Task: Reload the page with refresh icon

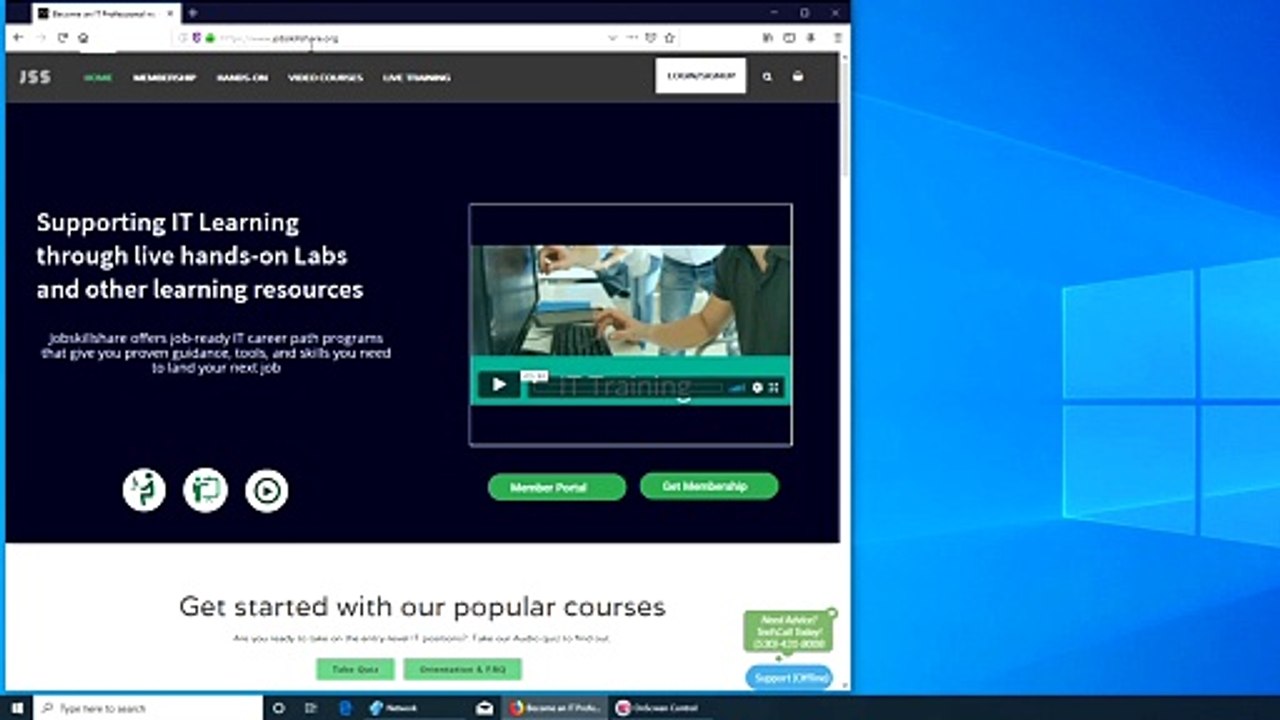Action: coord(62,38)
